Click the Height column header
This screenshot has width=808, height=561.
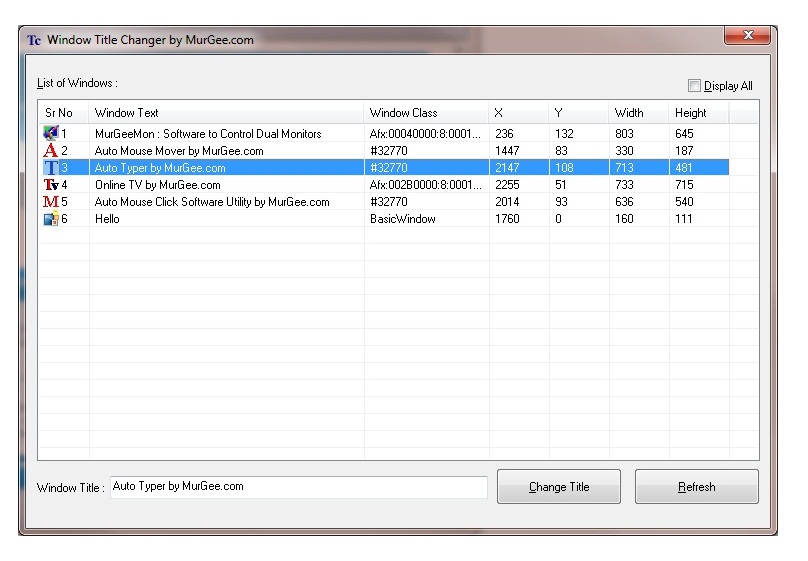point(699,113)
